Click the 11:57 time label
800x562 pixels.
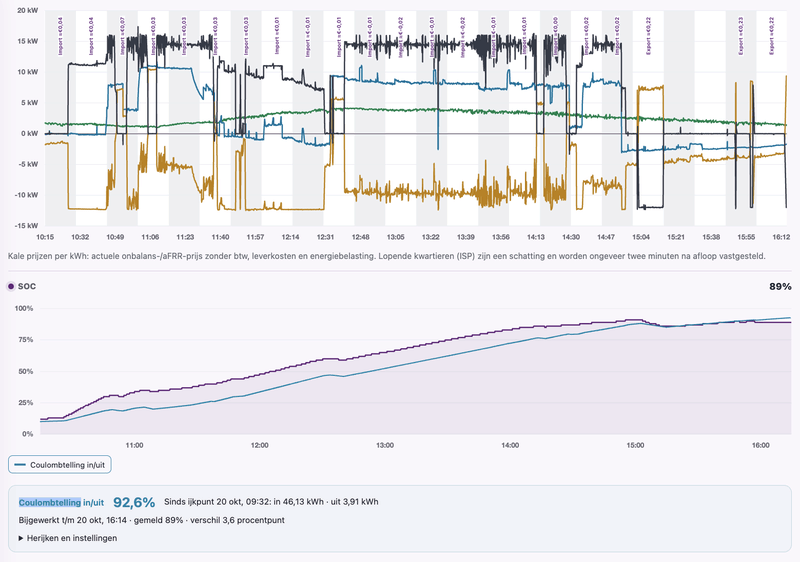point(255,237)
